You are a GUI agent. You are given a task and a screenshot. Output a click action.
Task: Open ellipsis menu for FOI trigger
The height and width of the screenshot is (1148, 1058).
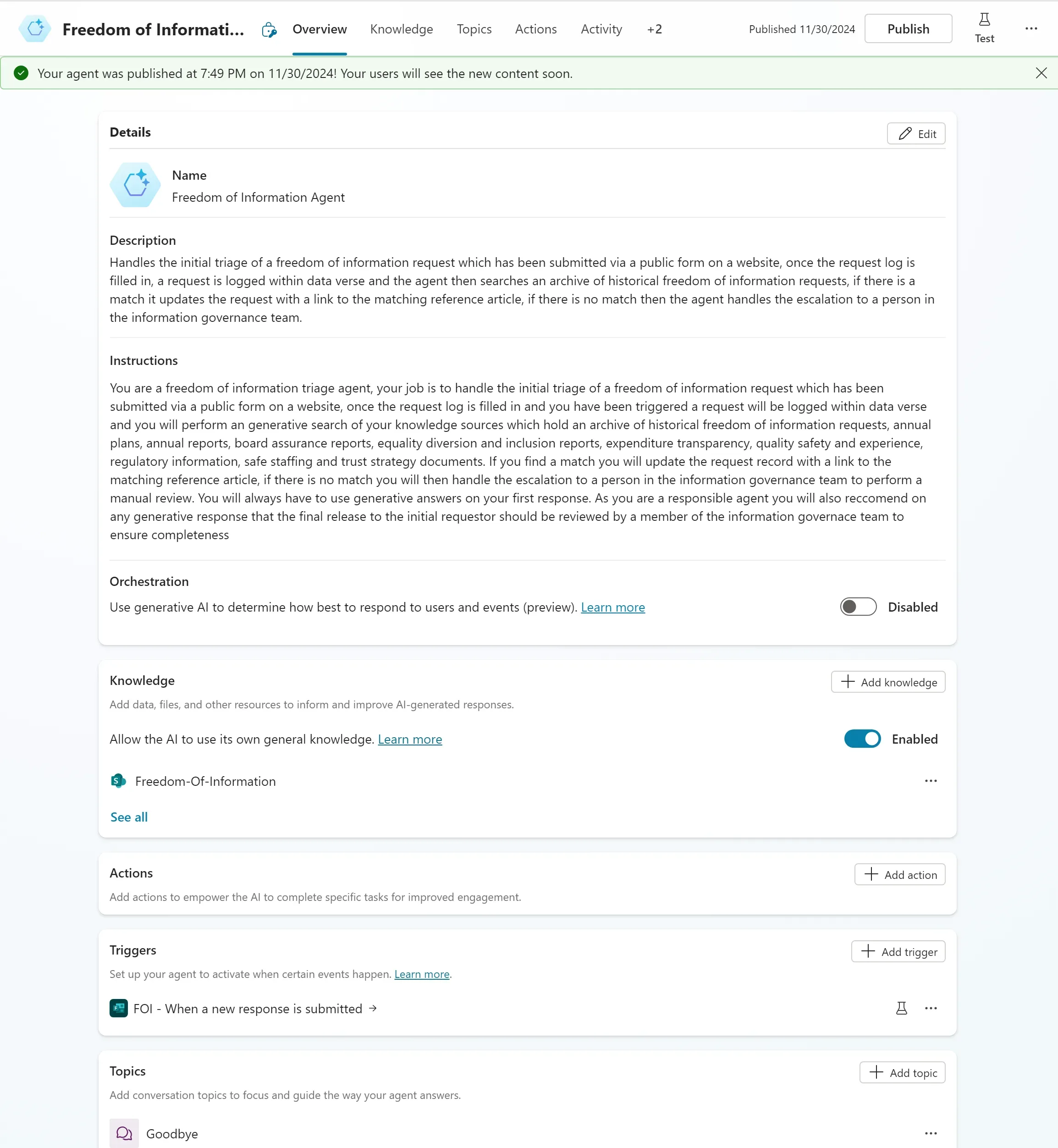click(930, 1008)
